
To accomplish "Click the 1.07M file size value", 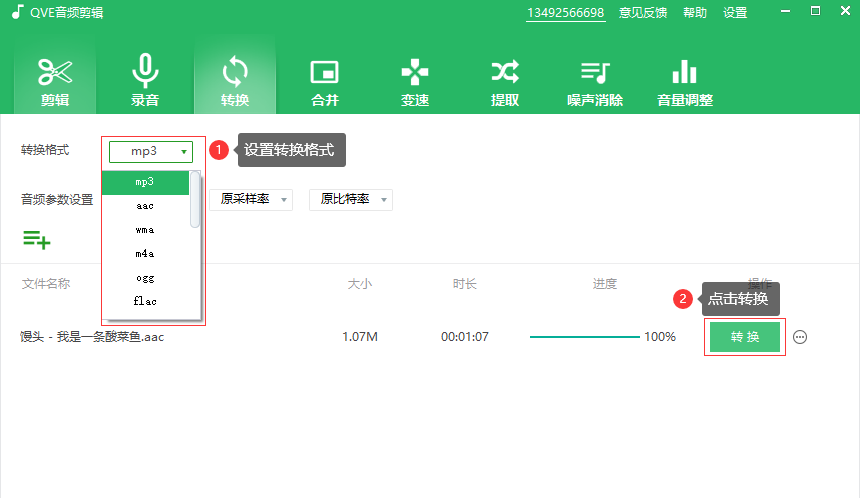I will tap(360, 337).
